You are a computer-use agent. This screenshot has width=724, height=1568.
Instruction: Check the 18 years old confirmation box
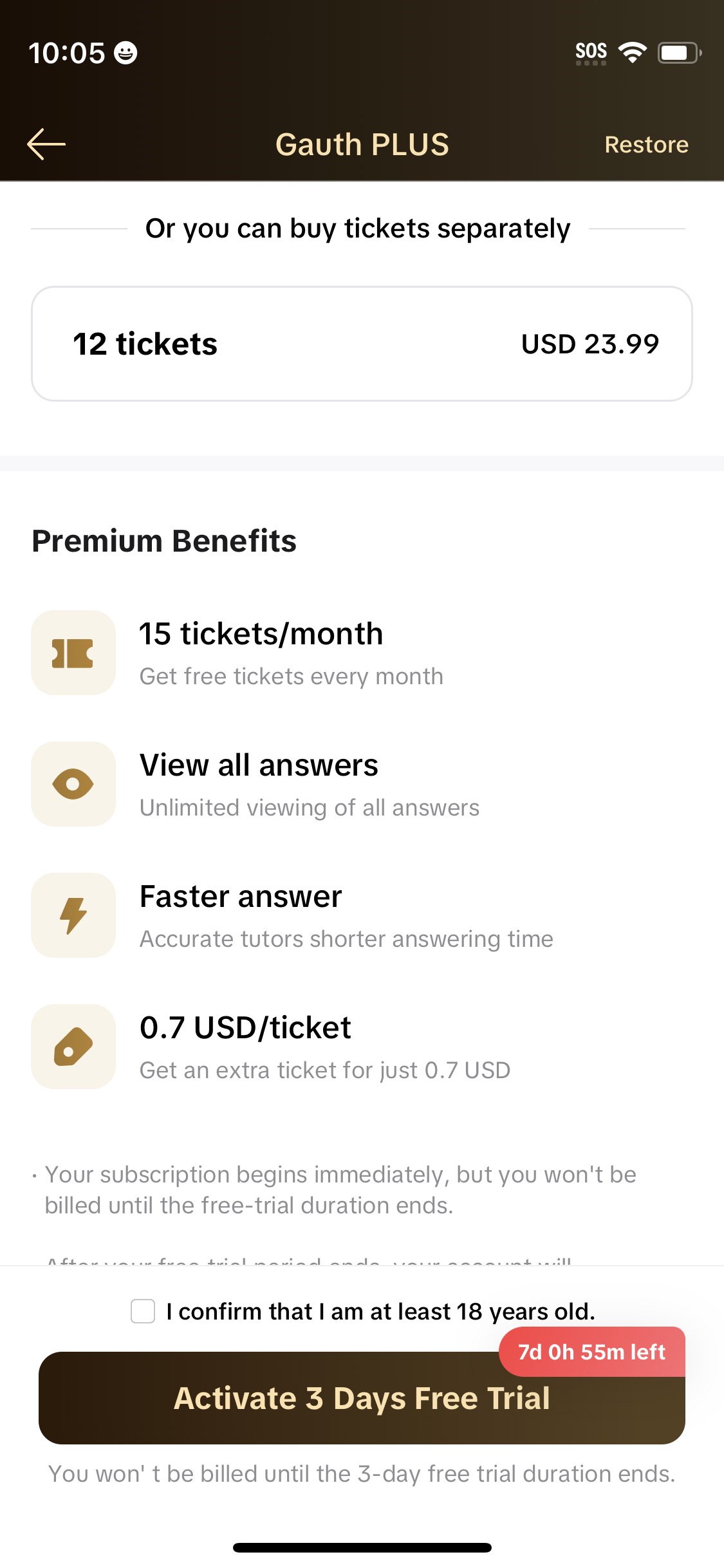[x=143, y=1311]
